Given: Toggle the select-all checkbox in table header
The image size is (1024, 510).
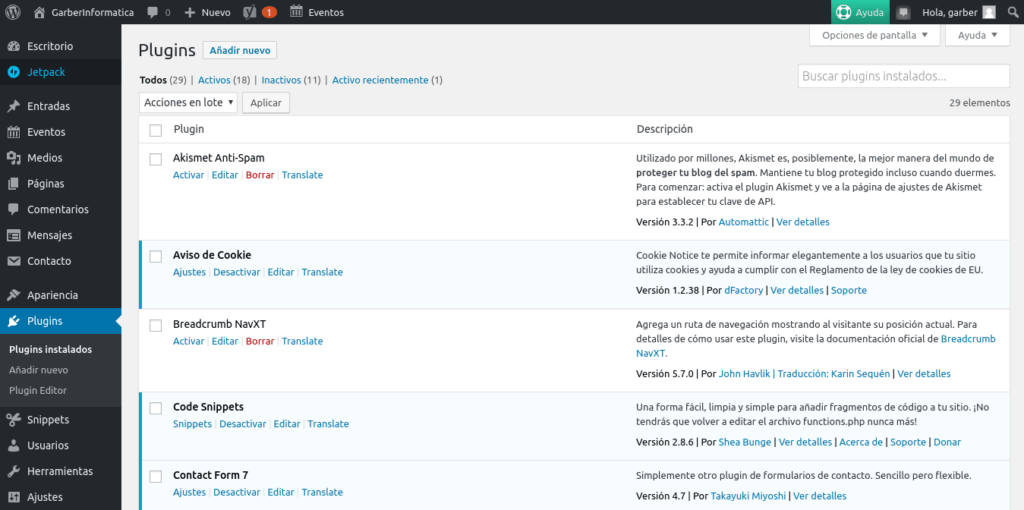Looking at the screenshot, I should pyautogui.click(x=155, y=130).
